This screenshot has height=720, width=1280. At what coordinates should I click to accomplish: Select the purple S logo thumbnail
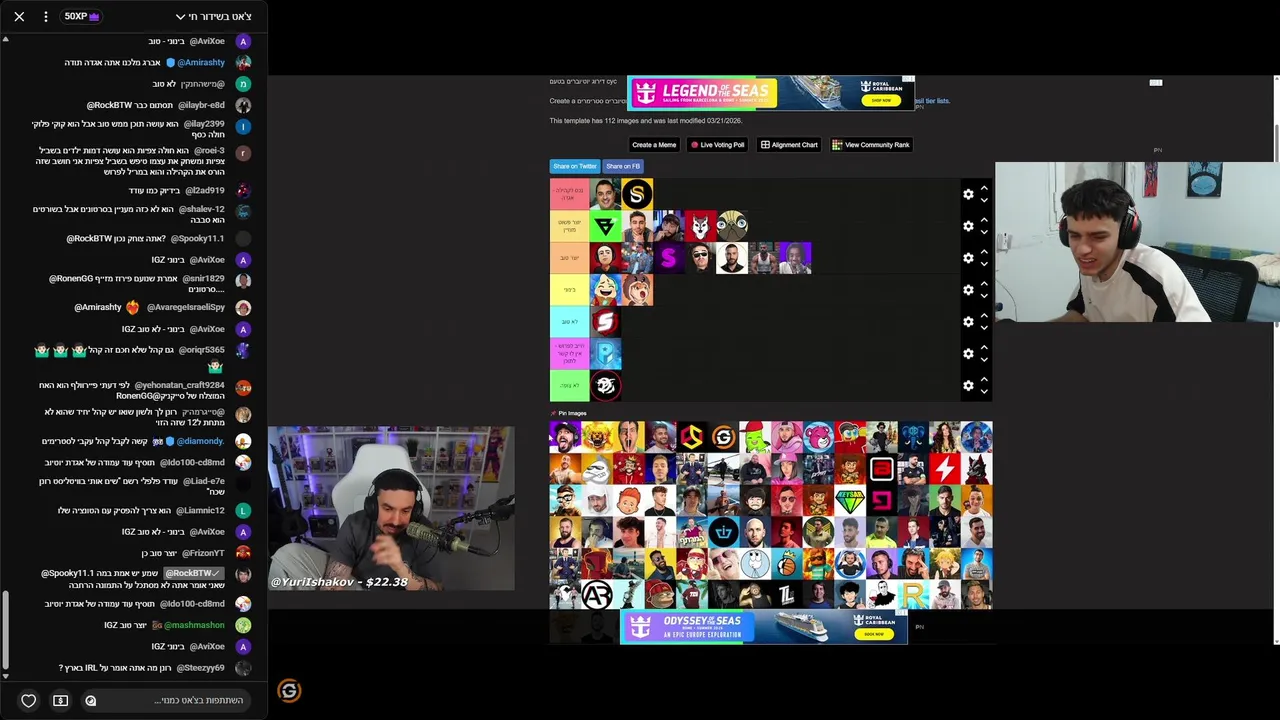tap(669, 258)
